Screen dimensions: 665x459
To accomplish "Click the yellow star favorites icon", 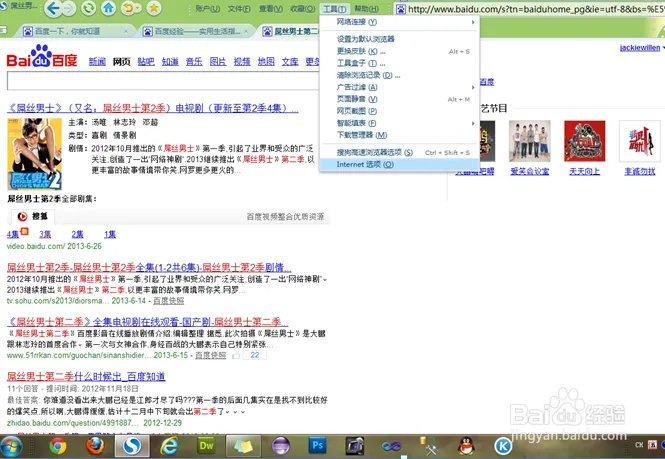I will [x=154, y=8].
